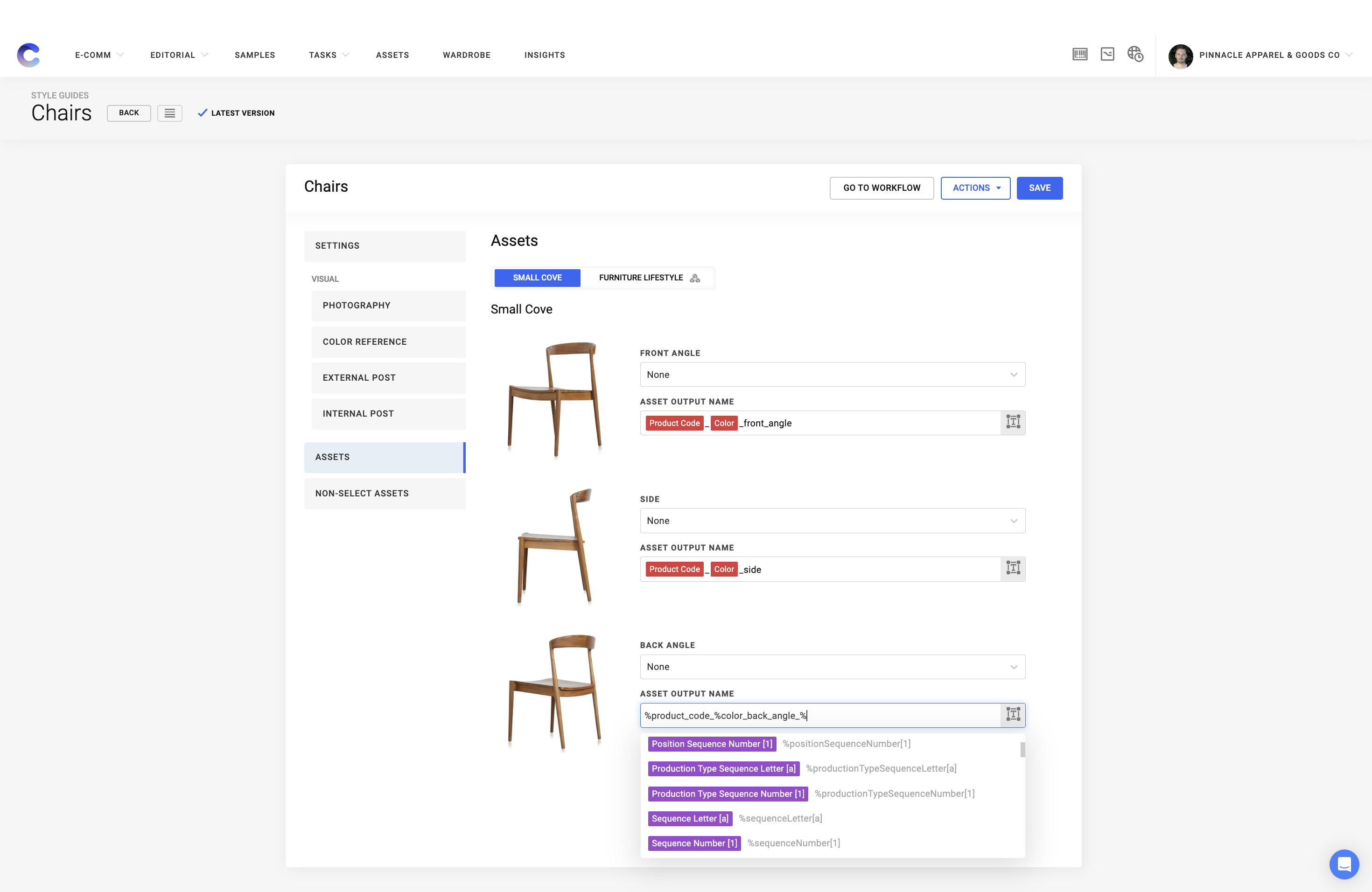1372x892 pixels.
Task: Click the globe with clock icon
Action: click(1135, 55)
